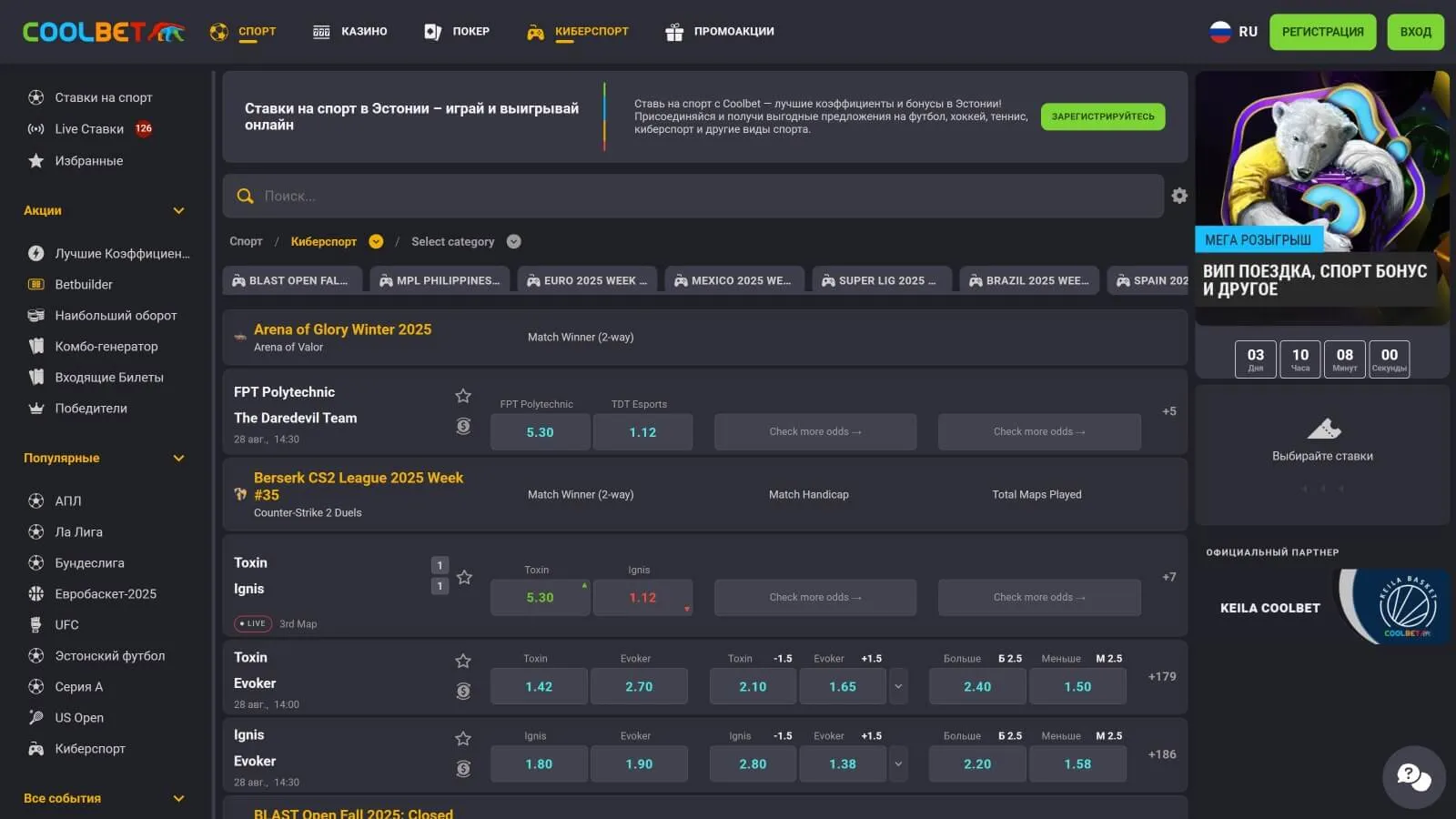The height and width of the screenshot is (819, 1456).
Task: Open Live Ставки in sidebar
Action: pyautogui.click(x=90, y=129)
